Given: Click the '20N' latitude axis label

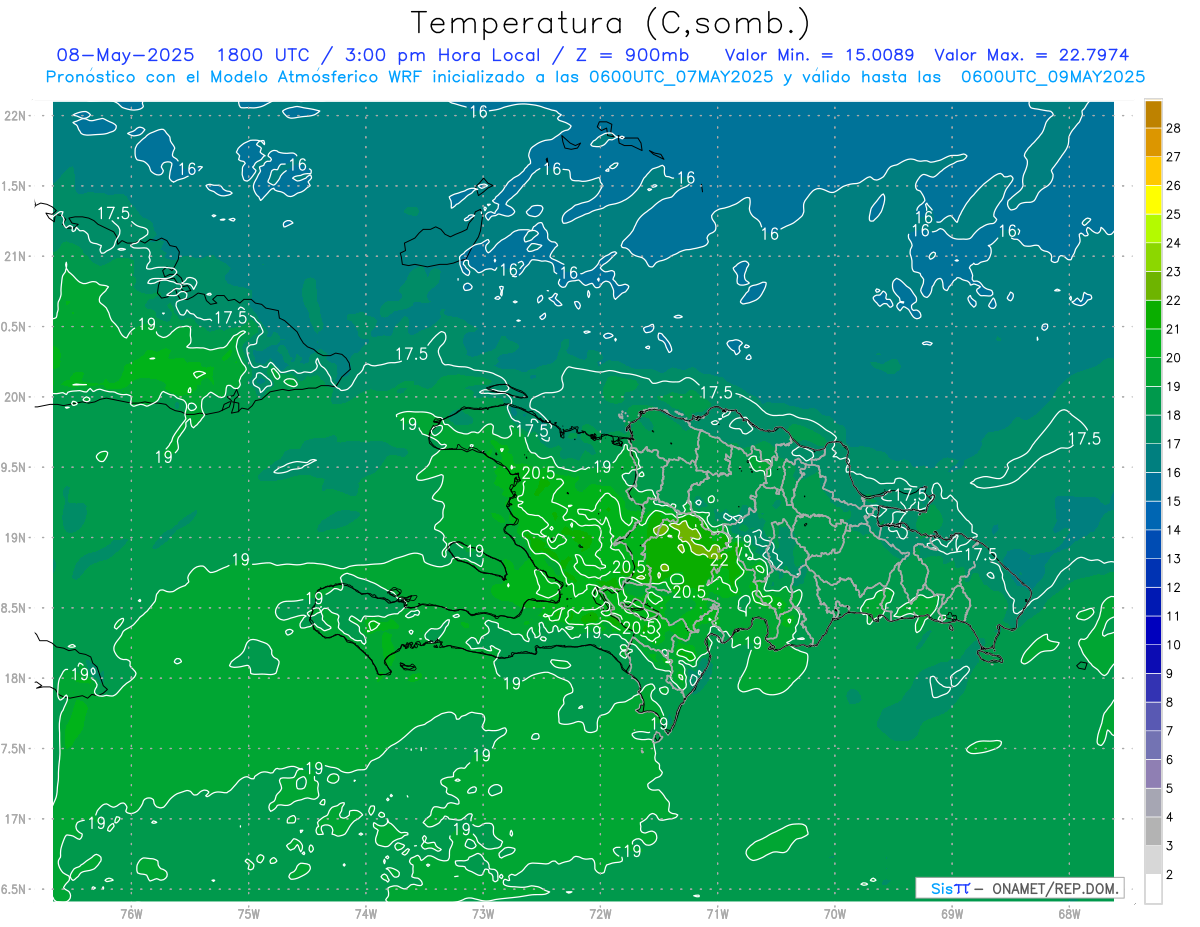Looking at the screenshot, I should pyautogui.click(x=16, y=397).
